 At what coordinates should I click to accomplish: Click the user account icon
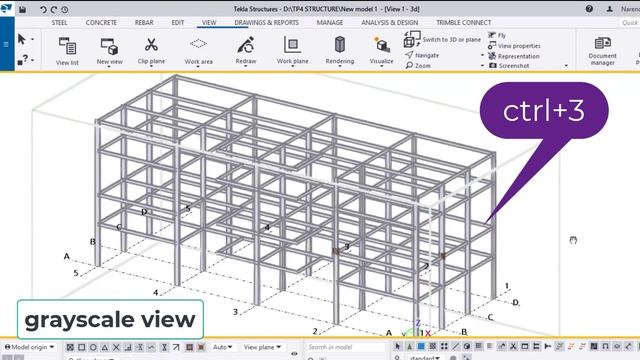point(609,9)
